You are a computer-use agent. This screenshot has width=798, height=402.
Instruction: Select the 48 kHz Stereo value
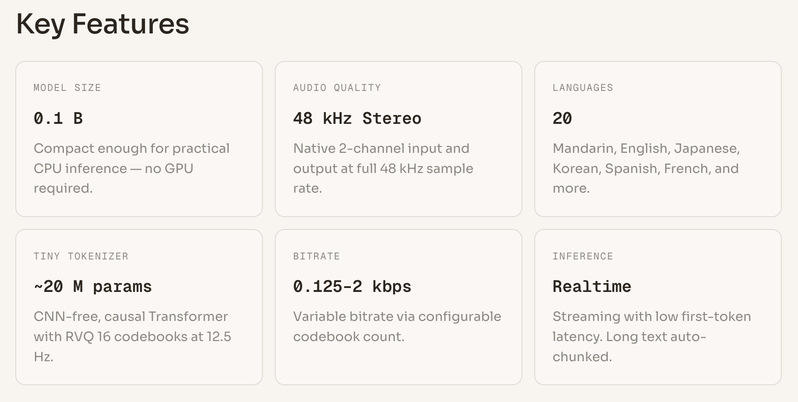pyautogui.click(x=357, y=118)
